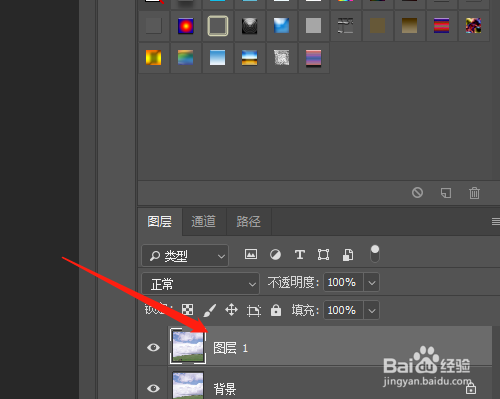Apply the dark-to-tan brown gradient style
Screen dimensions: 500x399
click(410, 26)
